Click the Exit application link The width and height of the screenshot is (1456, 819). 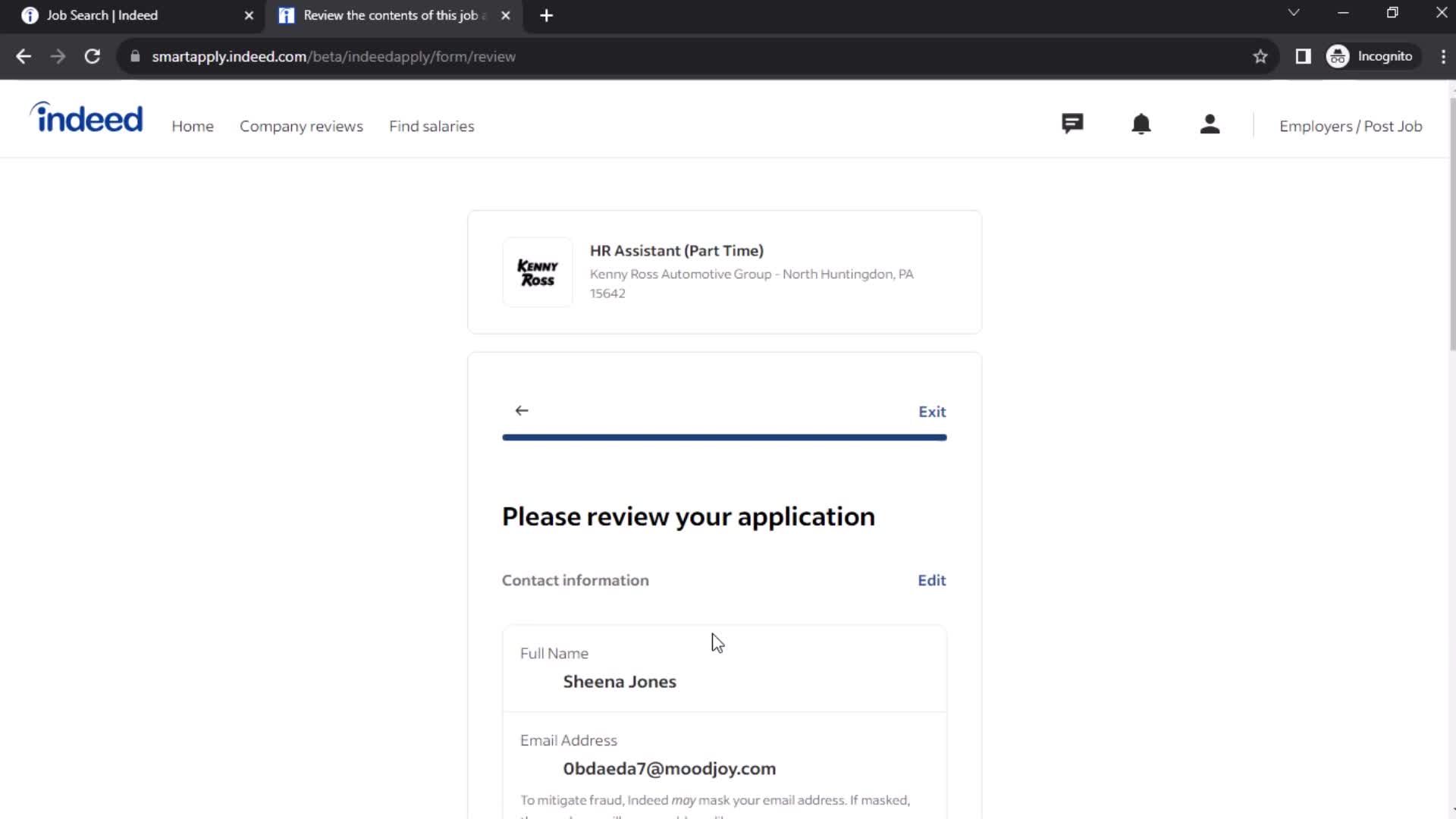(x=932, y=411)
